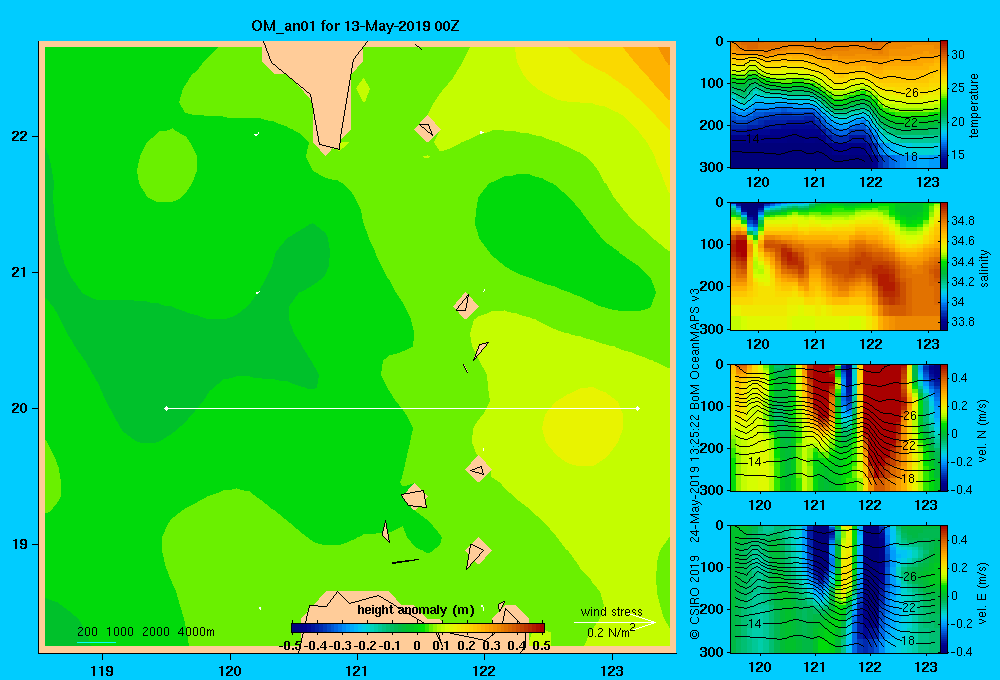Click the 34.8 tick on the salinity scale
The image size is (1000, 680).
[962, 221]
